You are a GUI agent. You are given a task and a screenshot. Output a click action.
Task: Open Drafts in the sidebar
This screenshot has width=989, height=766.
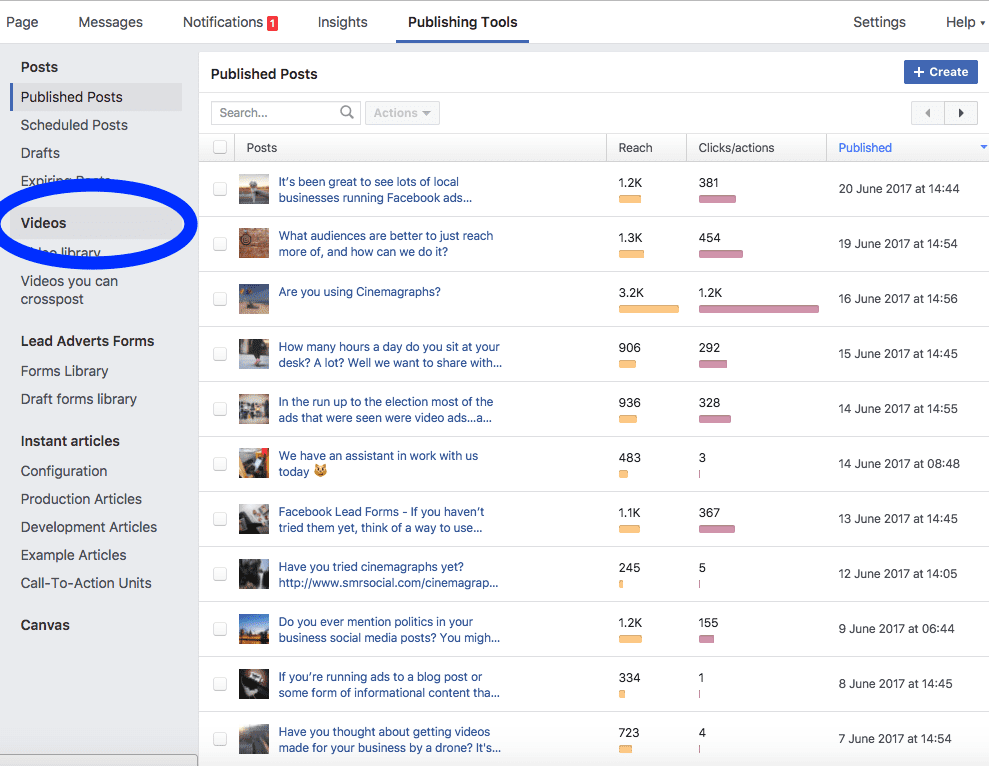(x=40, y=153)
